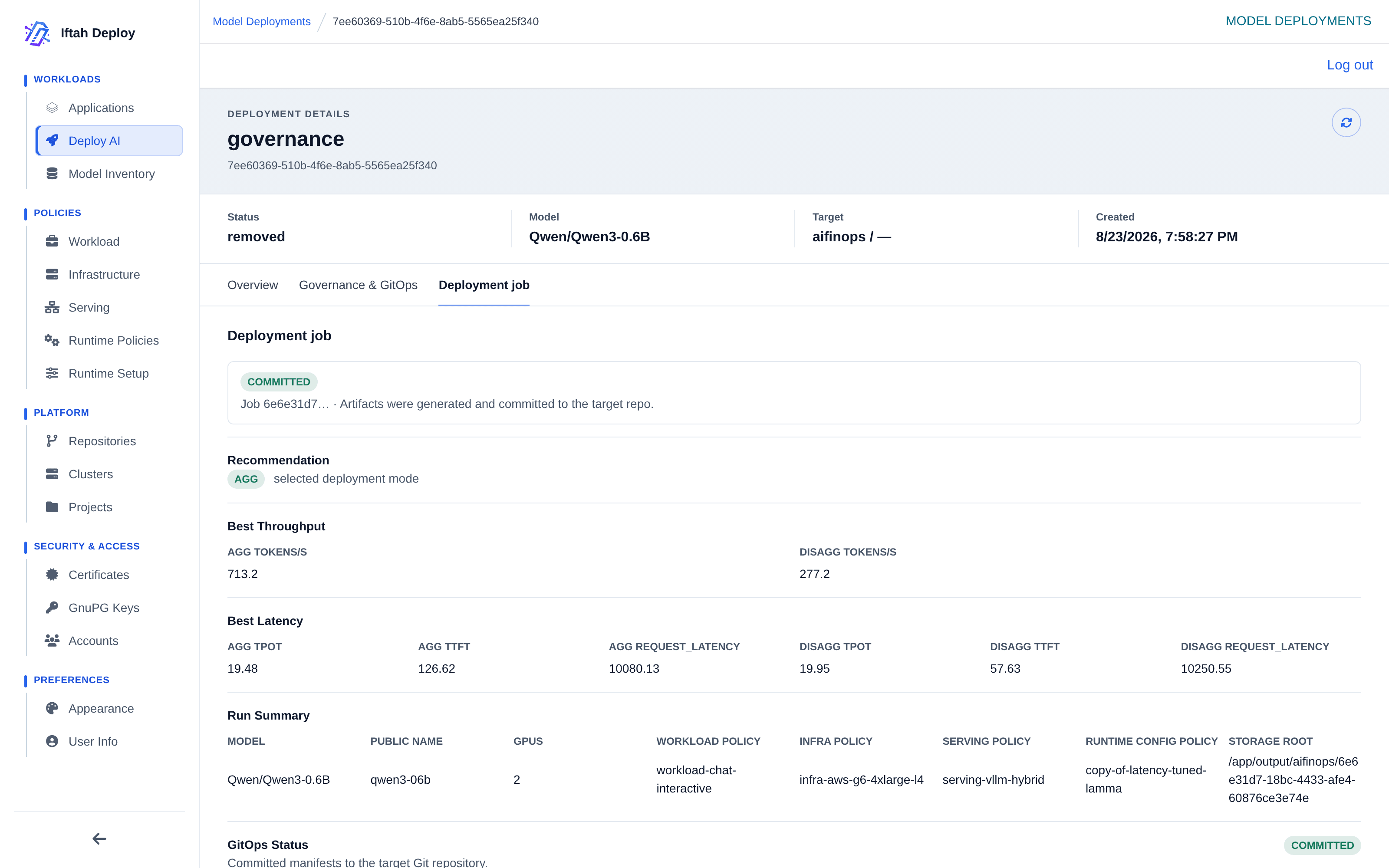Click public name qwen3-06b cell
Viewport: 1389px width, 868px height.
coord(400,779)
